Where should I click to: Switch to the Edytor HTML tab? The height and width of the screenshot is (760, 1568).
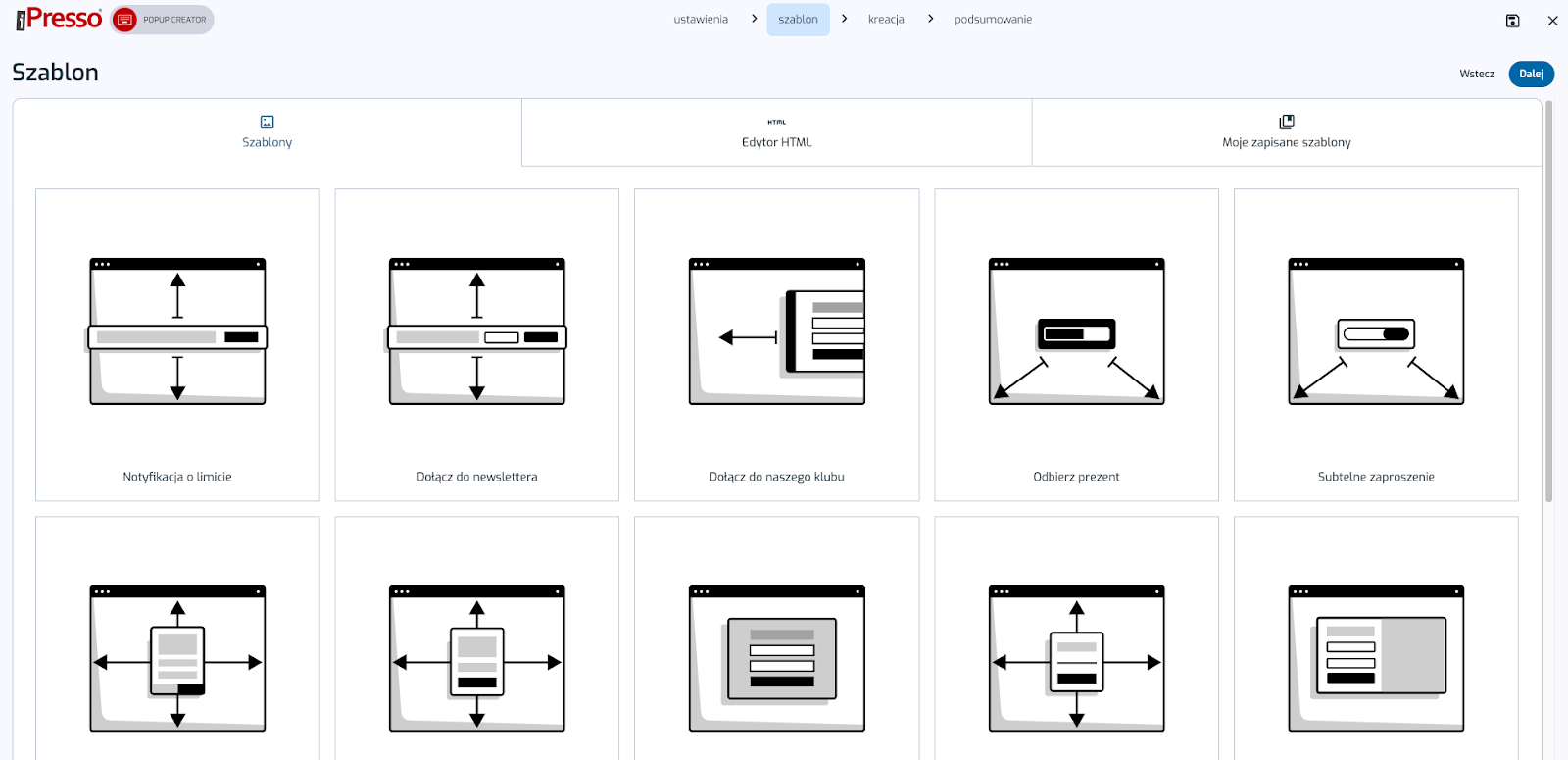[776, 132]
